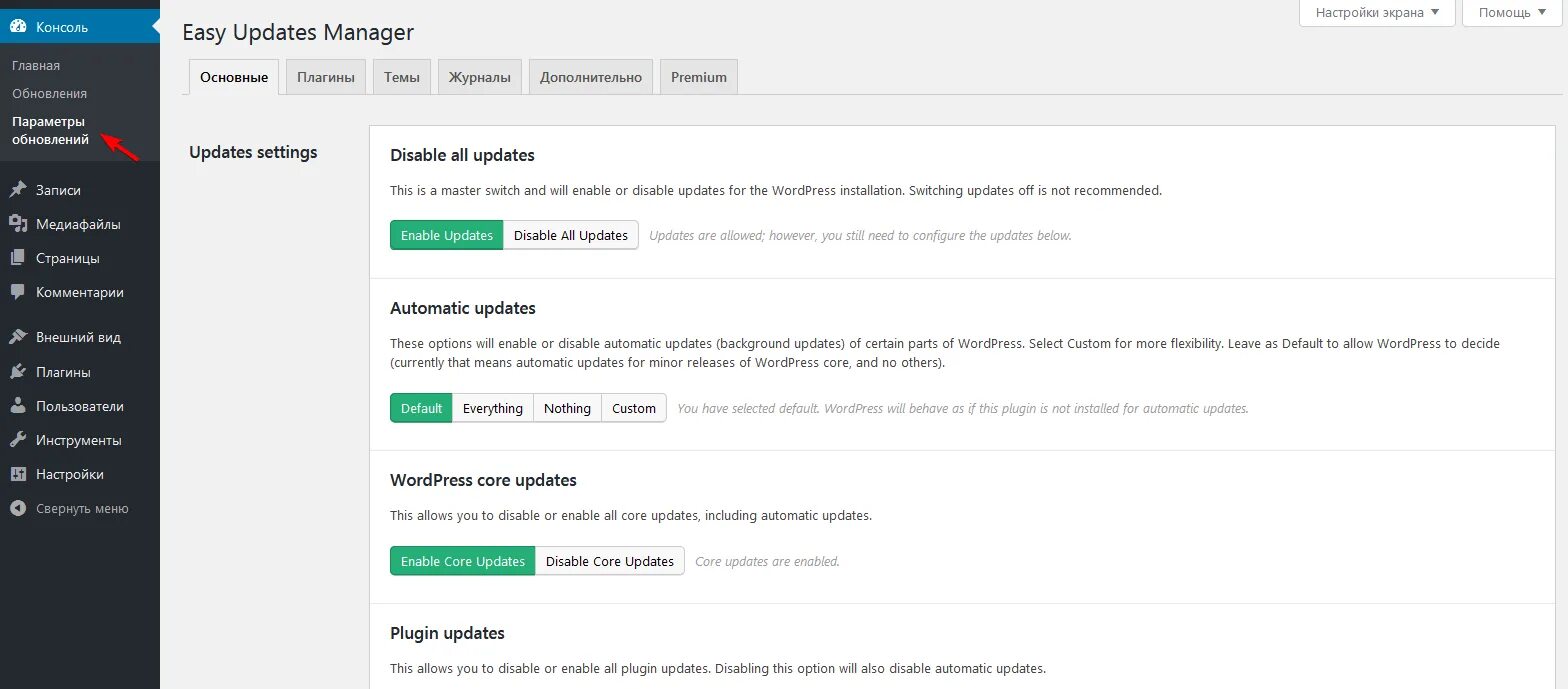Open the Главная submenu link
The image size is (1568, 689).
[x=36, y=65]
